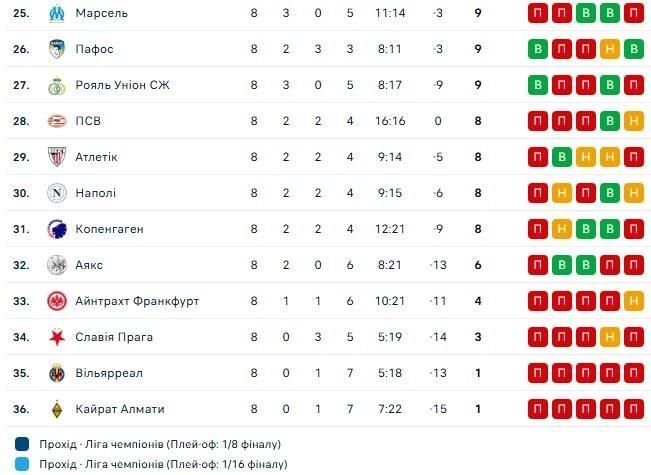Click the Ajax club logo
The width and height of the screenshot is (651, 475).
(x=56, y=265)
